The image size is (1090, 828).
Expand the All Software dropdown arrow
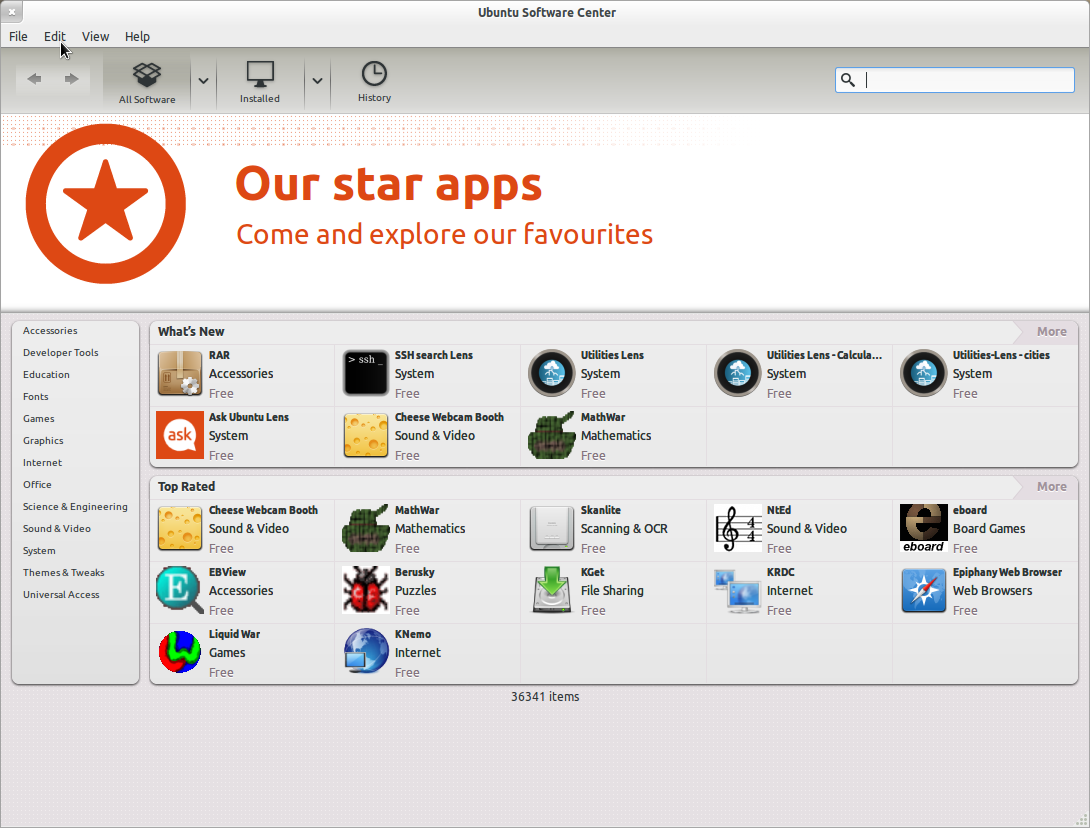pyautogui.click(x=203, y=81)
